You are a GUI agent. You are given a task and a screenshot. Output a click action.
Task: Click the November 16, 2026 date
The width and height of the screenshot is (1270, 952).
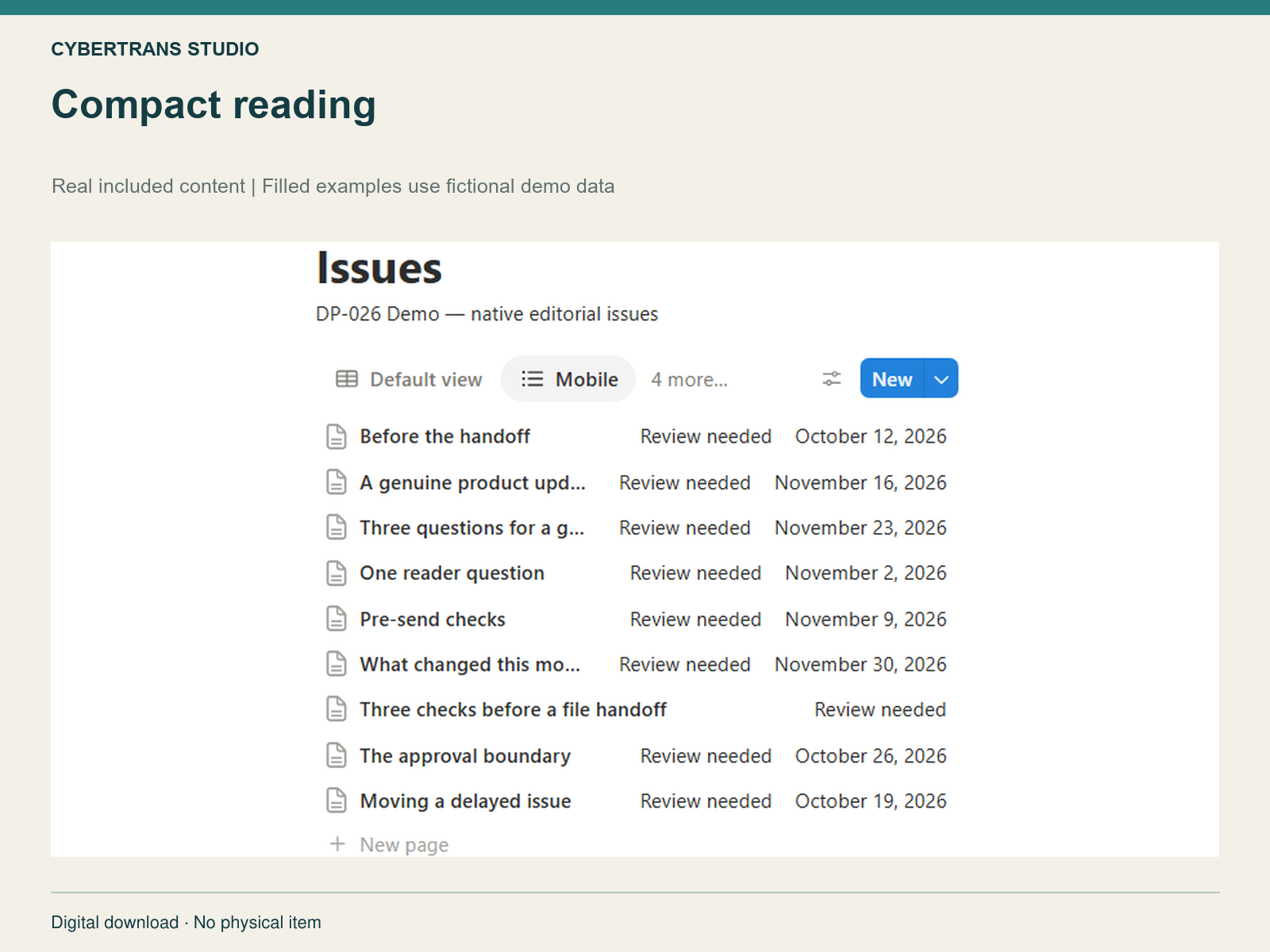pos(860,482)
